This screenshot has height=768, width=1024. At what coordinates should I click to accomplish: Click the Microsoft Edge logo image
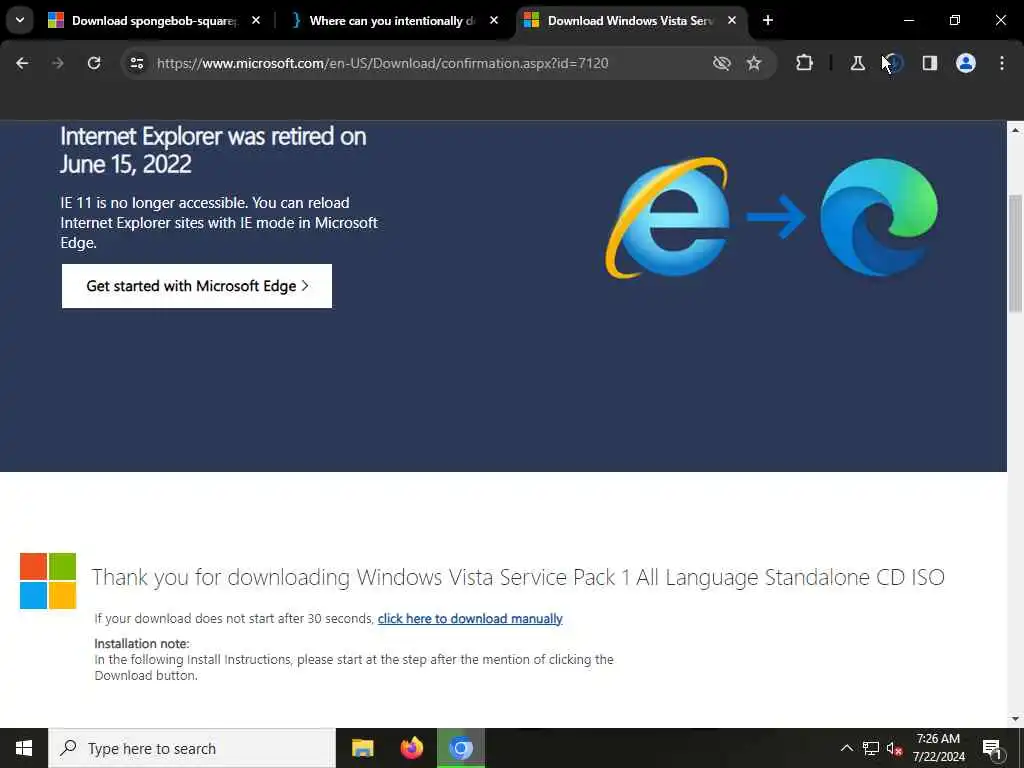878,217
